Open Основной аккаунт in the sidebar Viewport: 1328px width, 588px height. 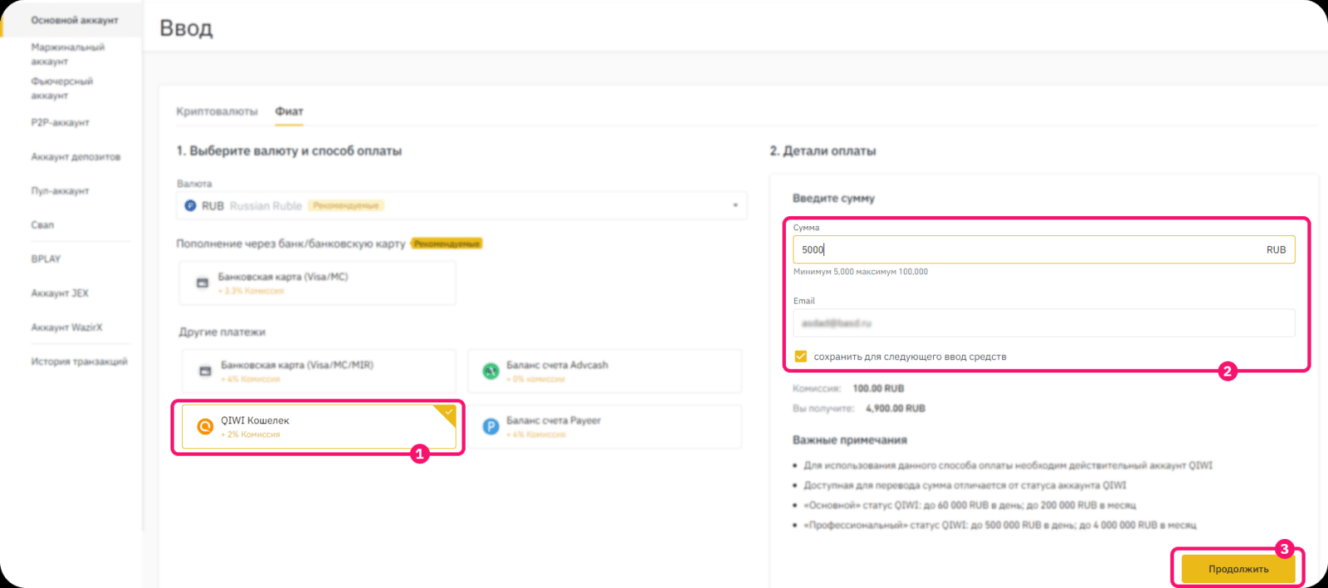pos(75,20)
